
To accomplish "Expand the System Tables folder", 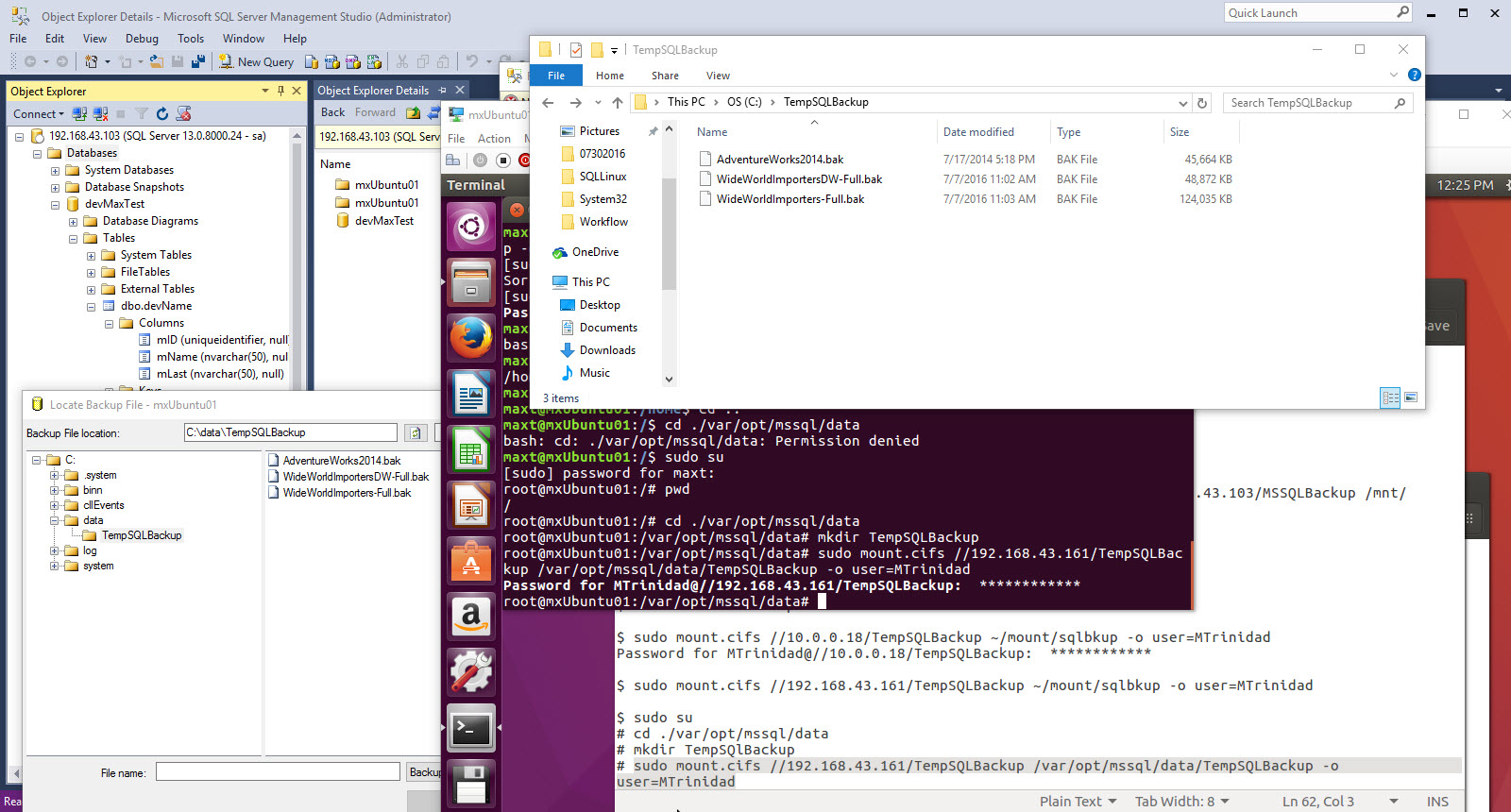I will [x=91, y=255].
